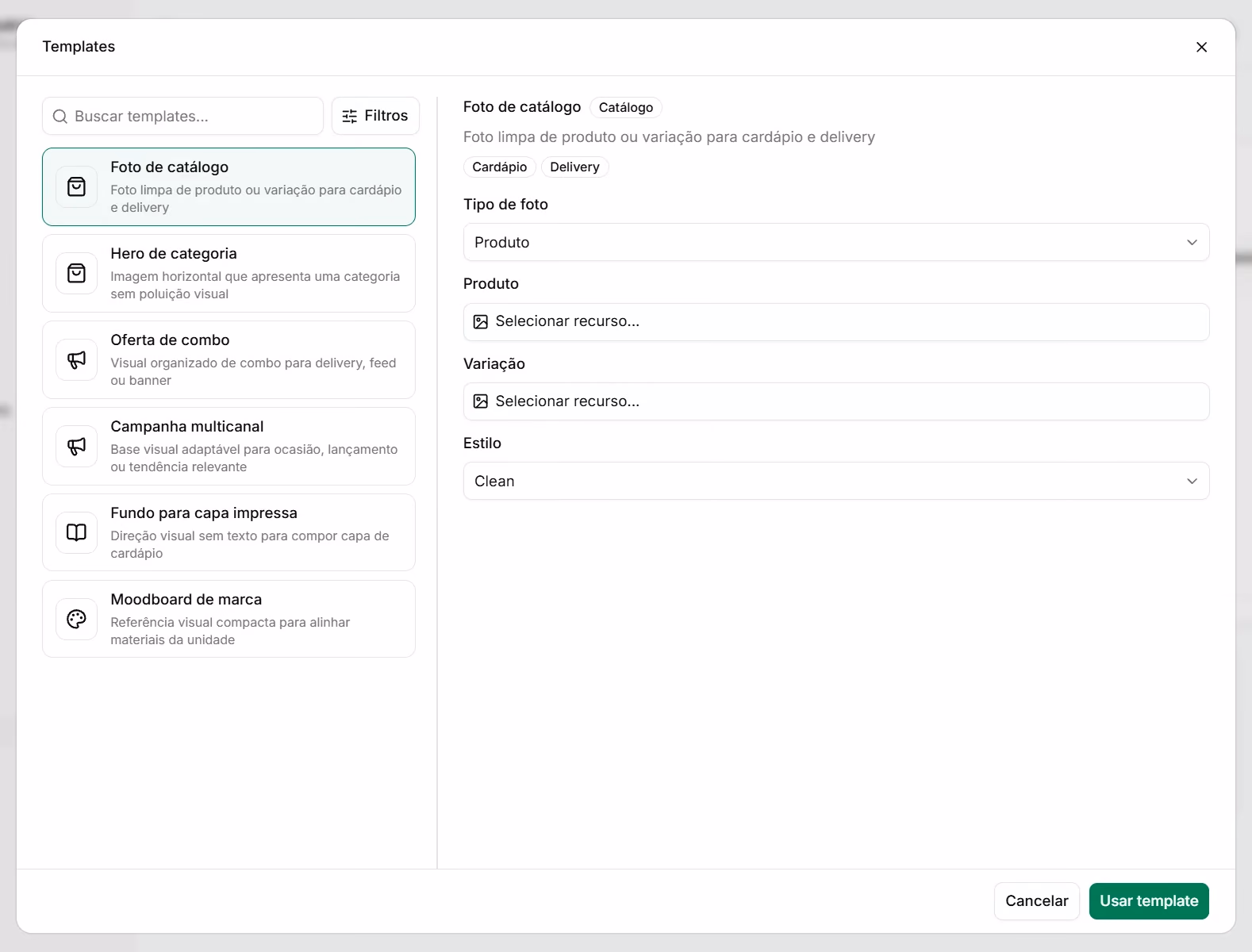The height and width of the screenshot is (952, 1252).
Task: Click the image icon in the Variação field
Action: click(x=481, y=401)
